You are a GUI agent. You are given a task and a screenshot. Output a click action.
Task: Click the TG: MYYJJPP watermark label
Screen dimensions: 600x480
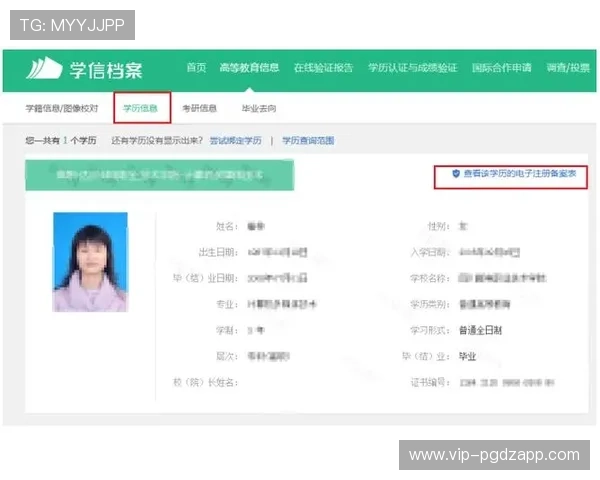click(70, 25)
